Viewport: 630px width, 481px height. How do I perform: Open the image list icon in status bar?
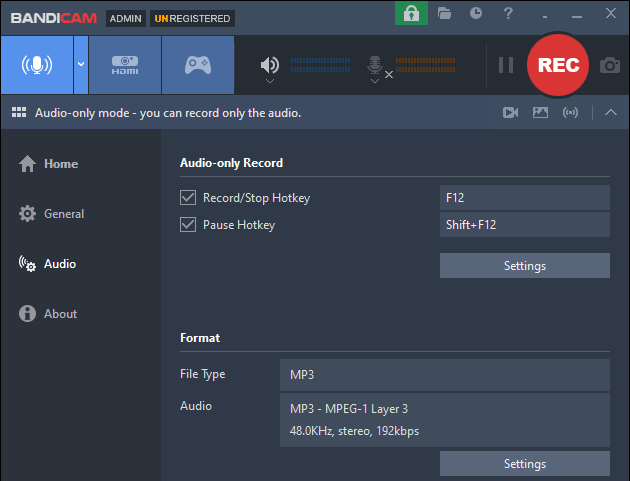click(540, 113)
